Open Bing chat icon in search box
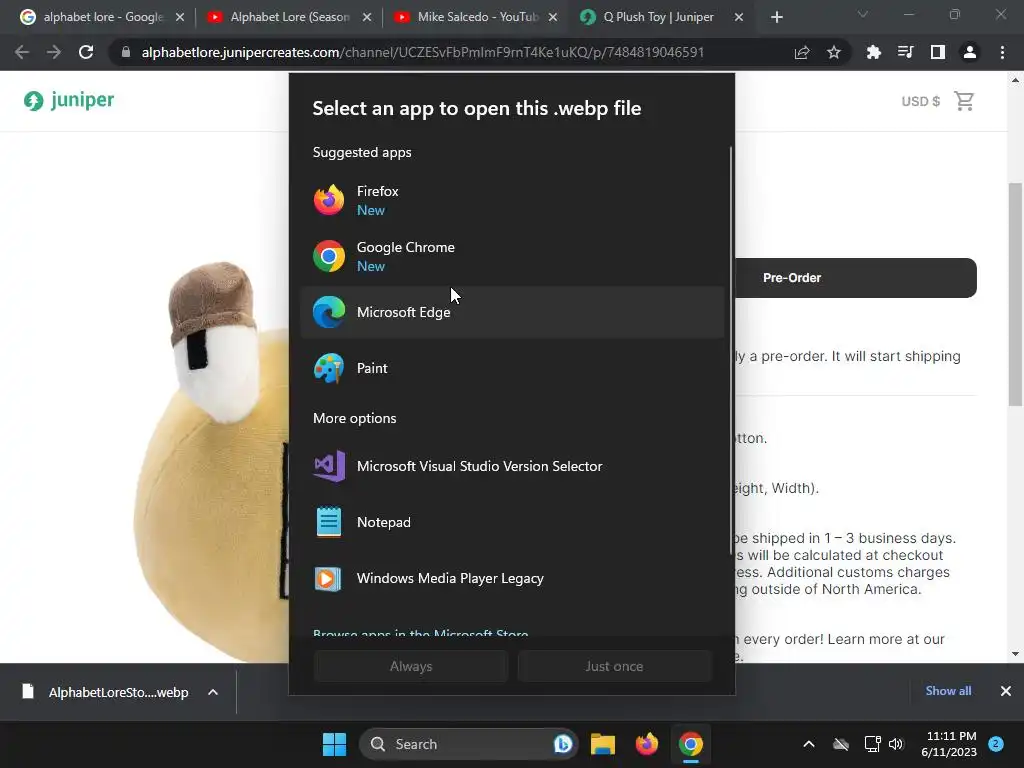 [562, 744]
